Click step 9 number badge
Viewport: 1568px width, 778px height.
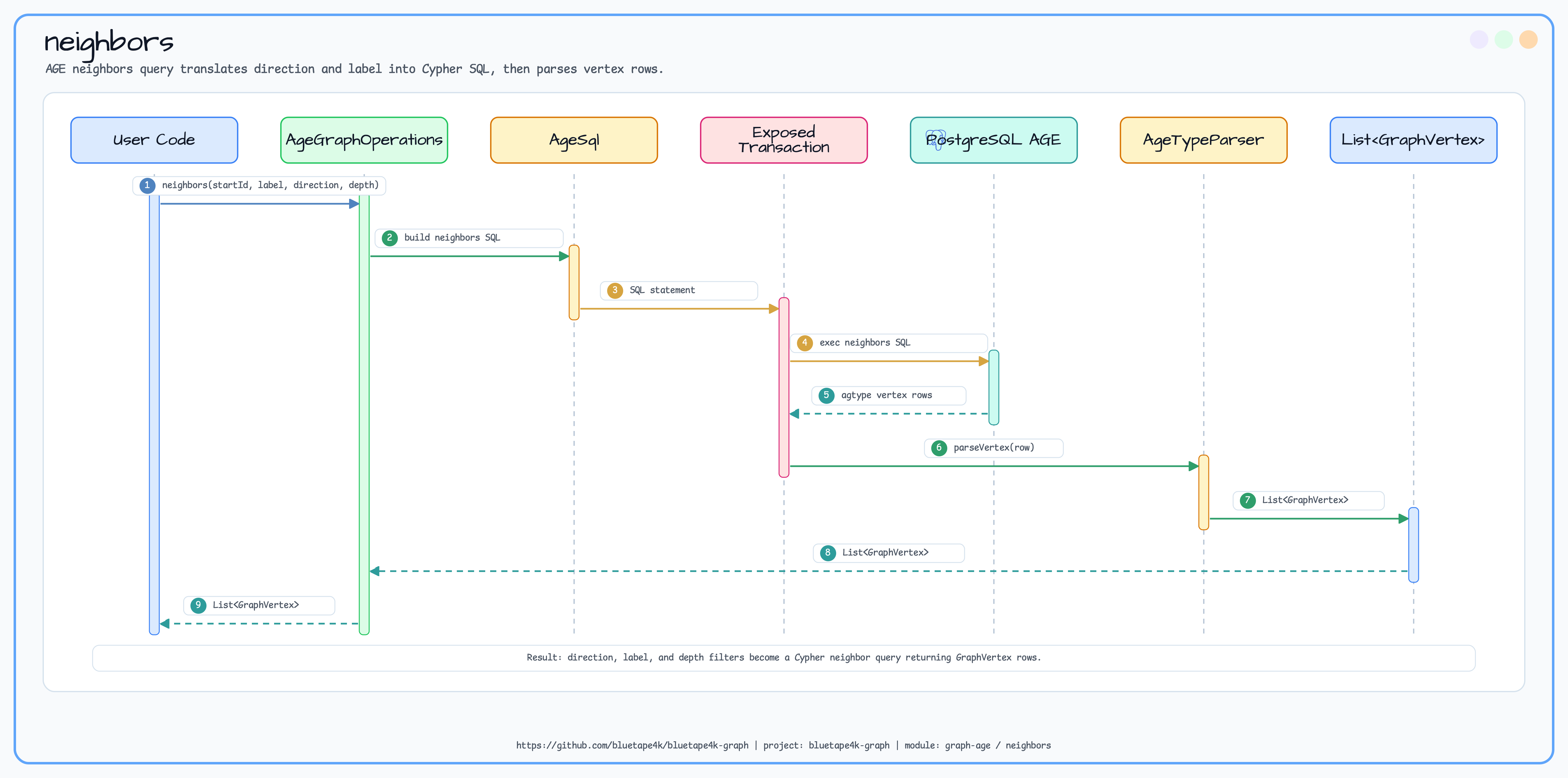pos(198,605)
